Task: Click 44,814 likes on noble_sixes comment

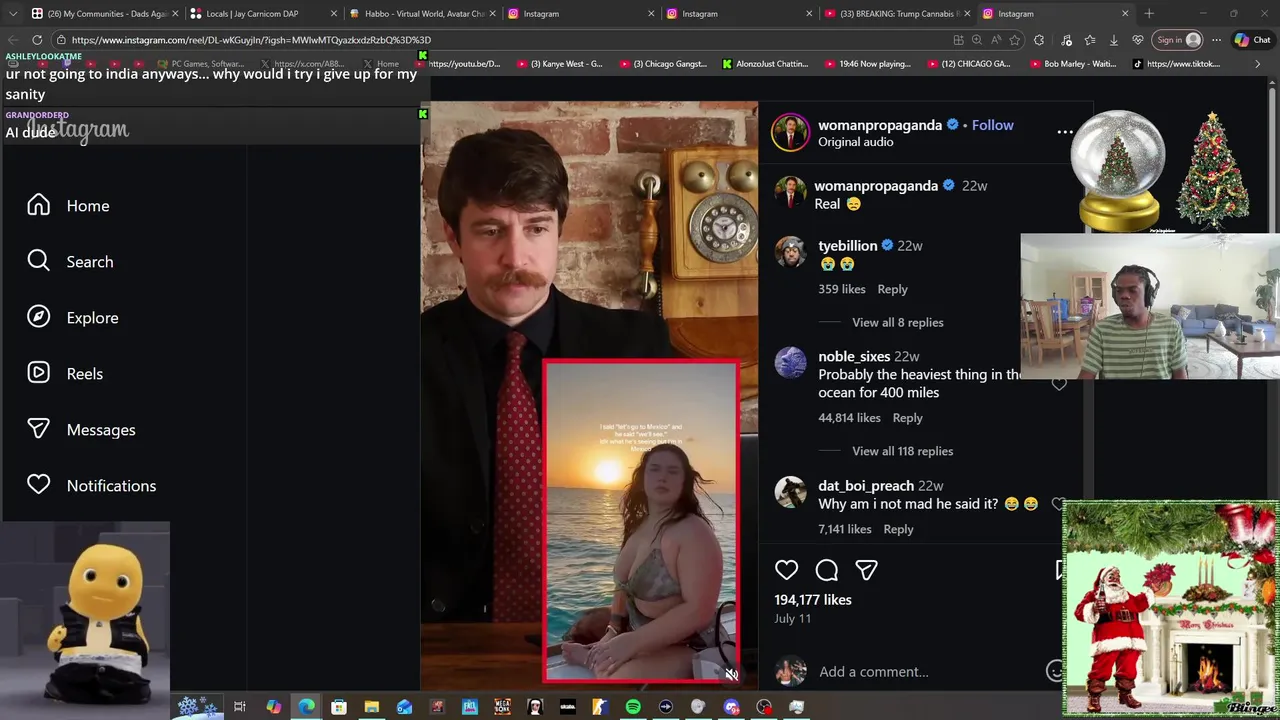Action: (849, 418)
